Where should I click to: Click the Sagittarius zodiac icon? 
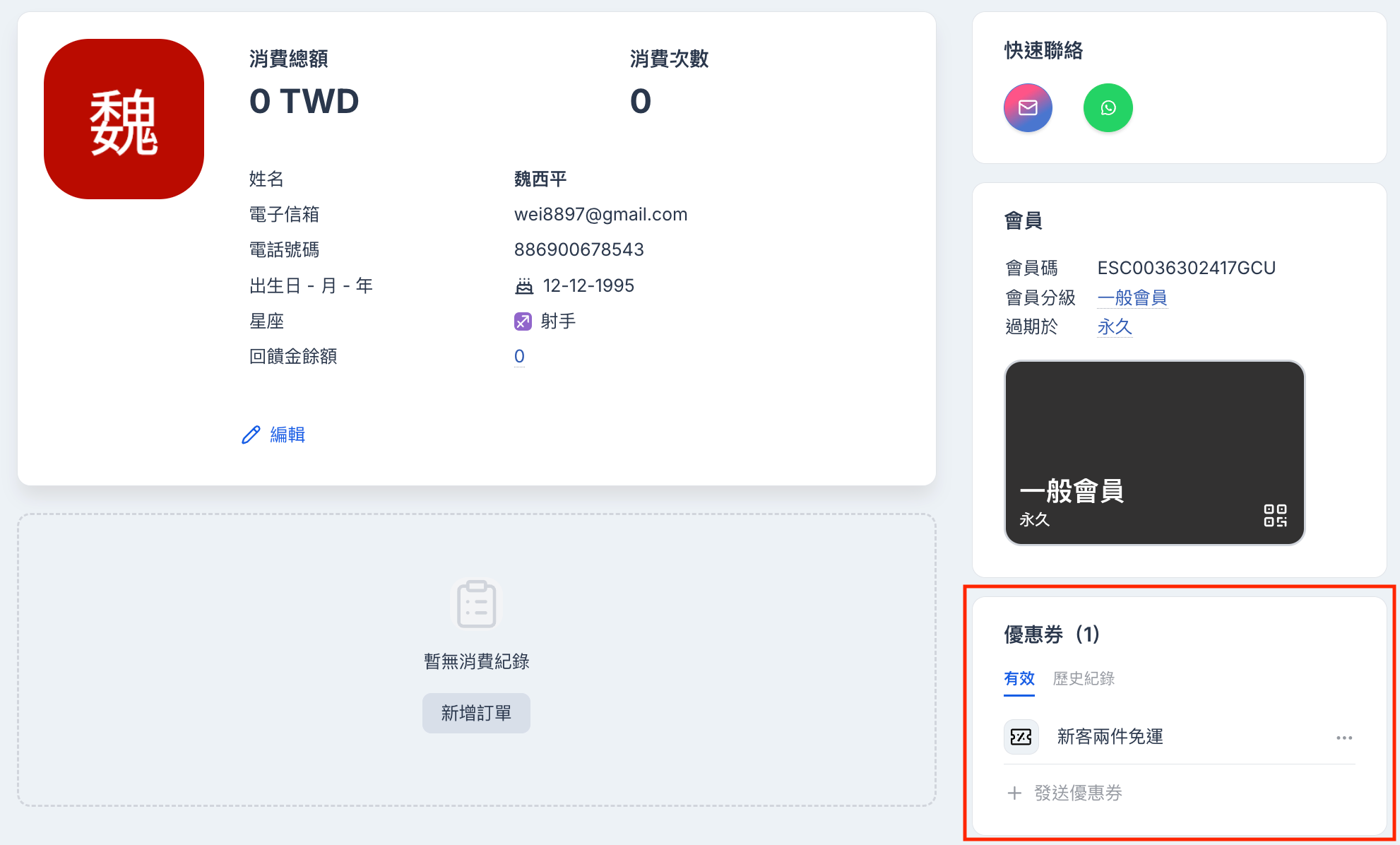click(x=522, y=321)
